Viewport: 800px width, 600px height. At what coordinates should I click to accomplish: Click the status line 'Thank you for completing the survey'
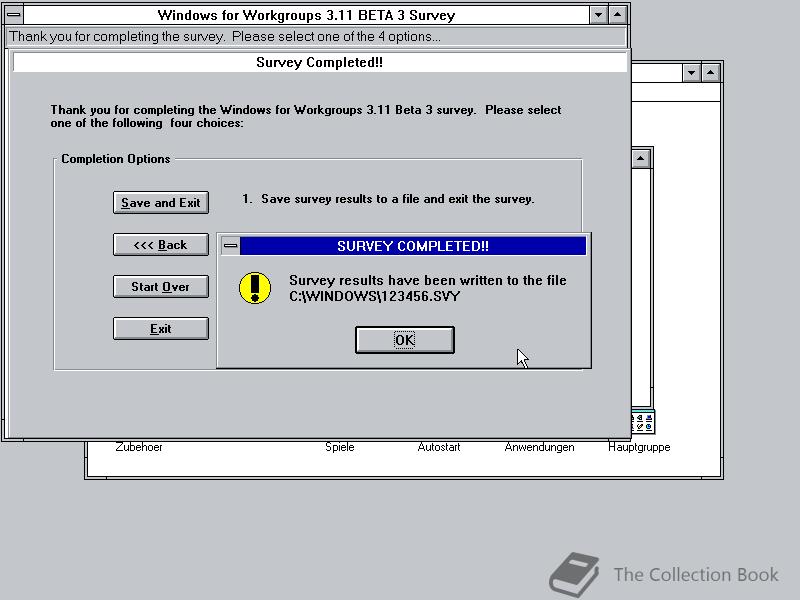[x=316, y=37]
